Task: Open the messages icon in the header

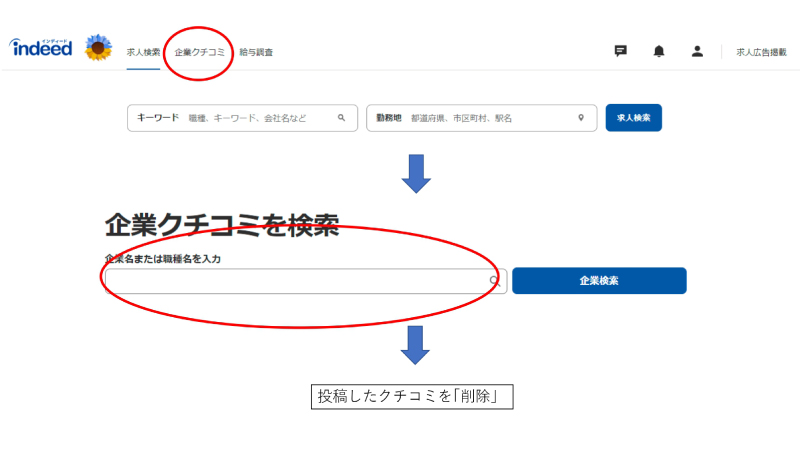Action: pos(620,51)
